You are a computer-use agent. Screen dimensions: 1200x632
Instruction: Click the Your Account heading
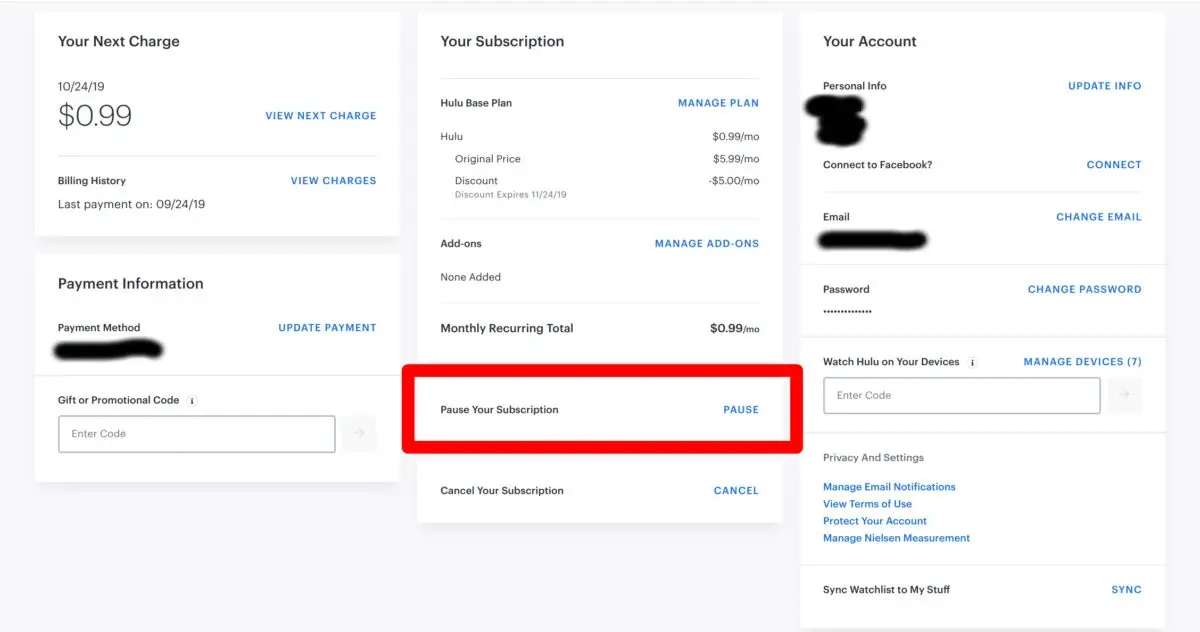click(x=870, y=42)
